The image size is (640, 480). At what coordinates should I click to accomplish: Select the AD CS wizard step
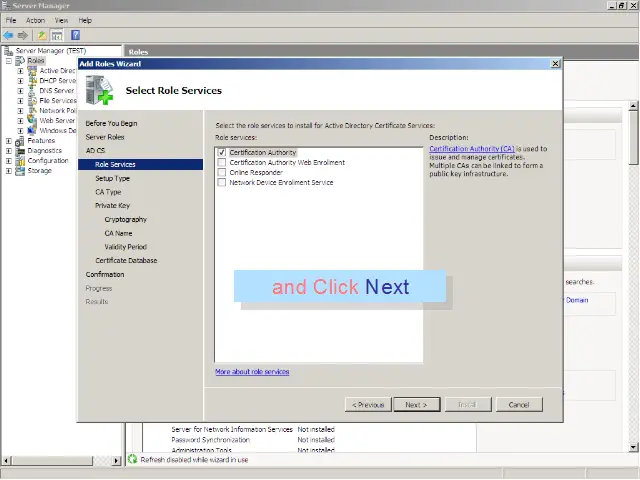click(95, 151)
